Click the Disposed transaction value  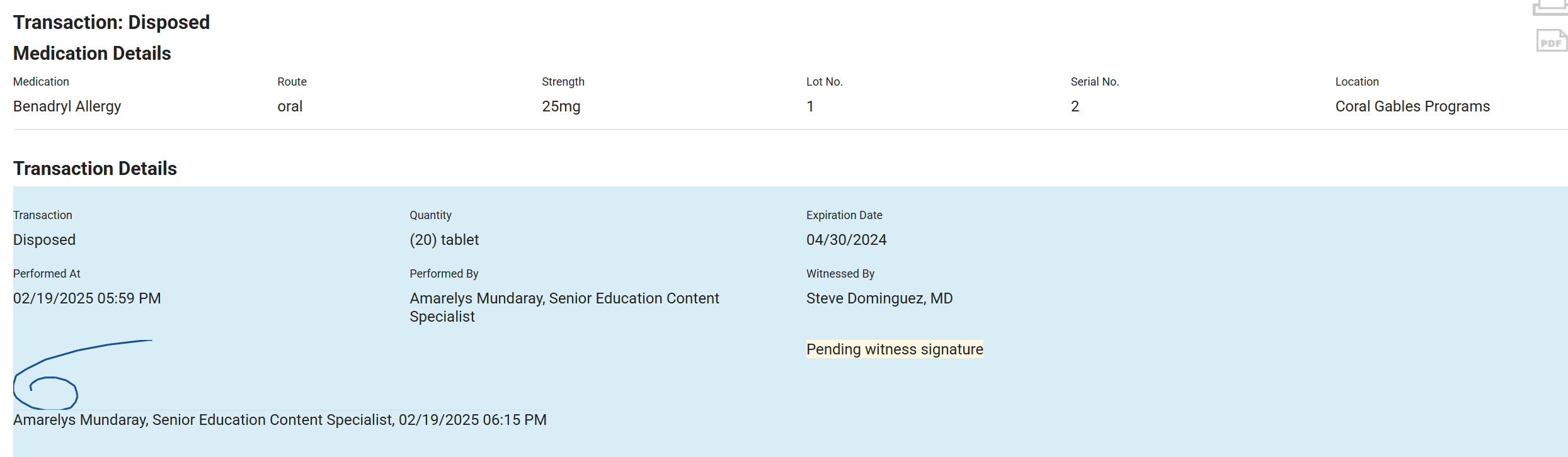(44, 240)
